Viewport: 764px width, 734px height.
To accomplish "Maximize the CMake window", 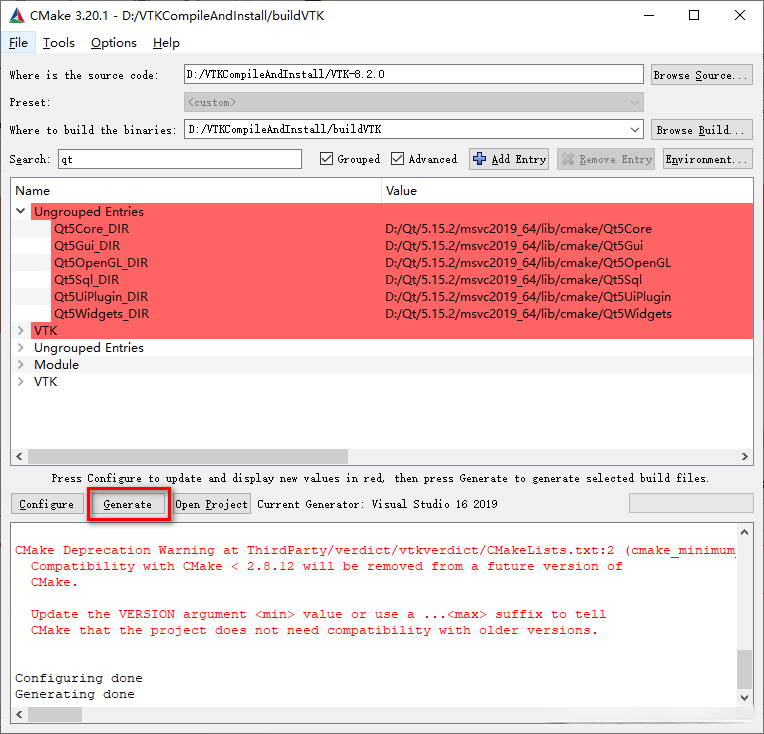I will click(694, 16).
